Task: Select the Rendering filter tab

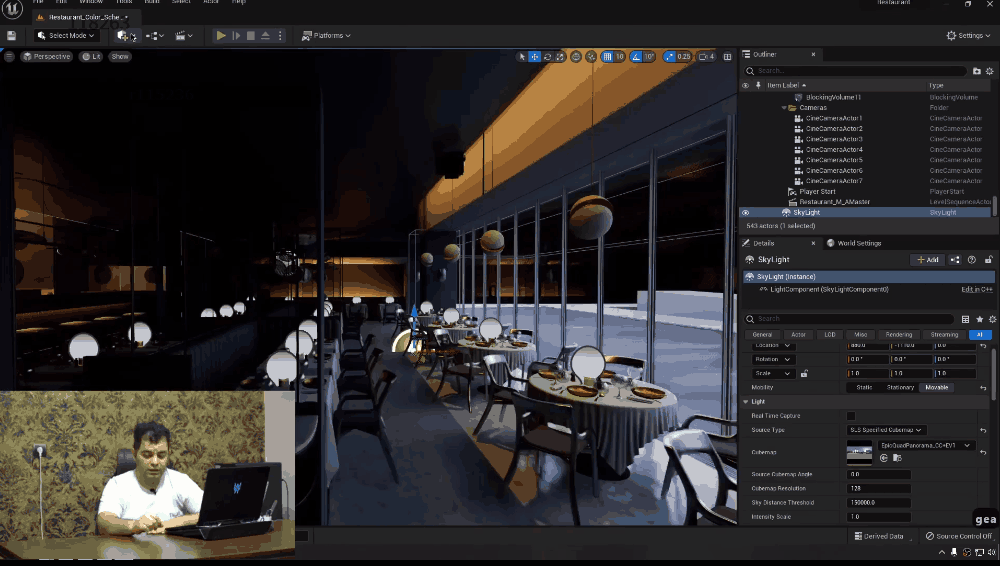Action: click(x=898, y=335)
